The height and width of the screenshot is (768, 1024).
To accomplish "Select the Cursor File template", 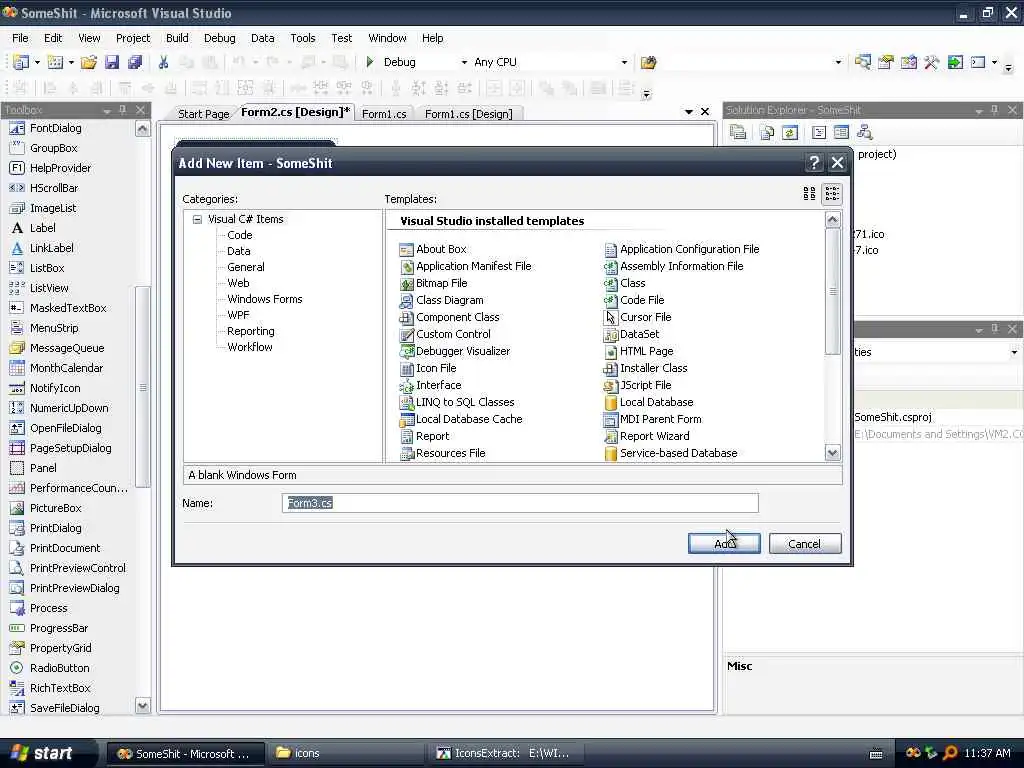I will point(637,317).
